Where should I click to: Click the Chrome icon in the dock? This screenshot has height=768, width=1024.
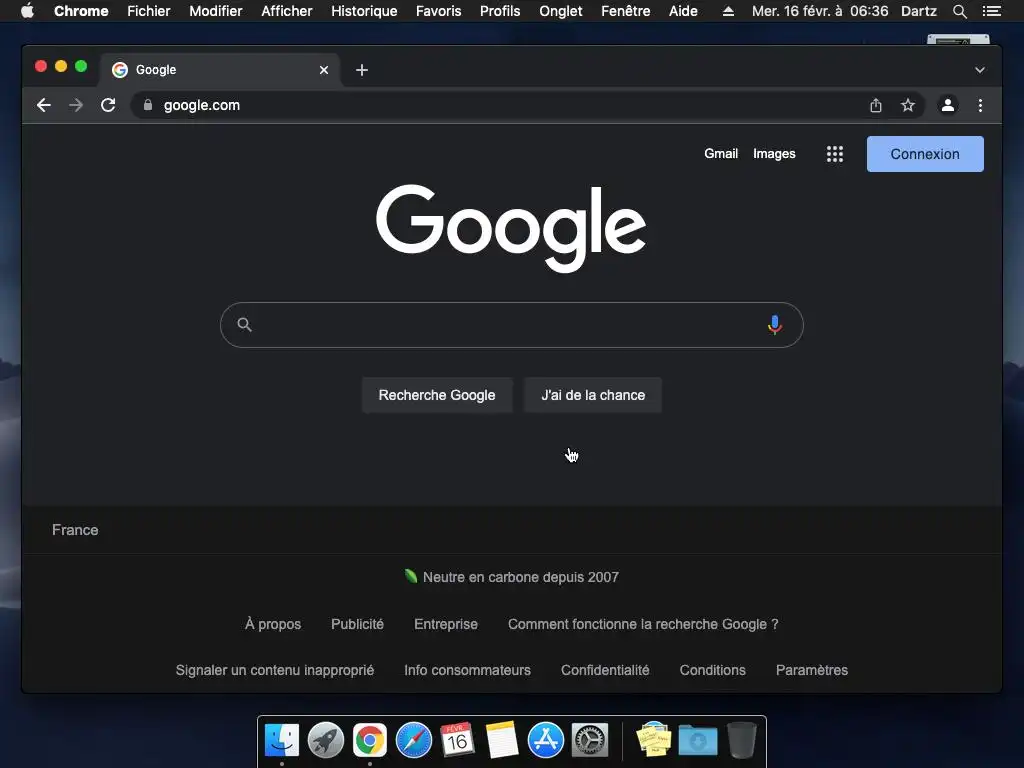(x=370, y=740)
